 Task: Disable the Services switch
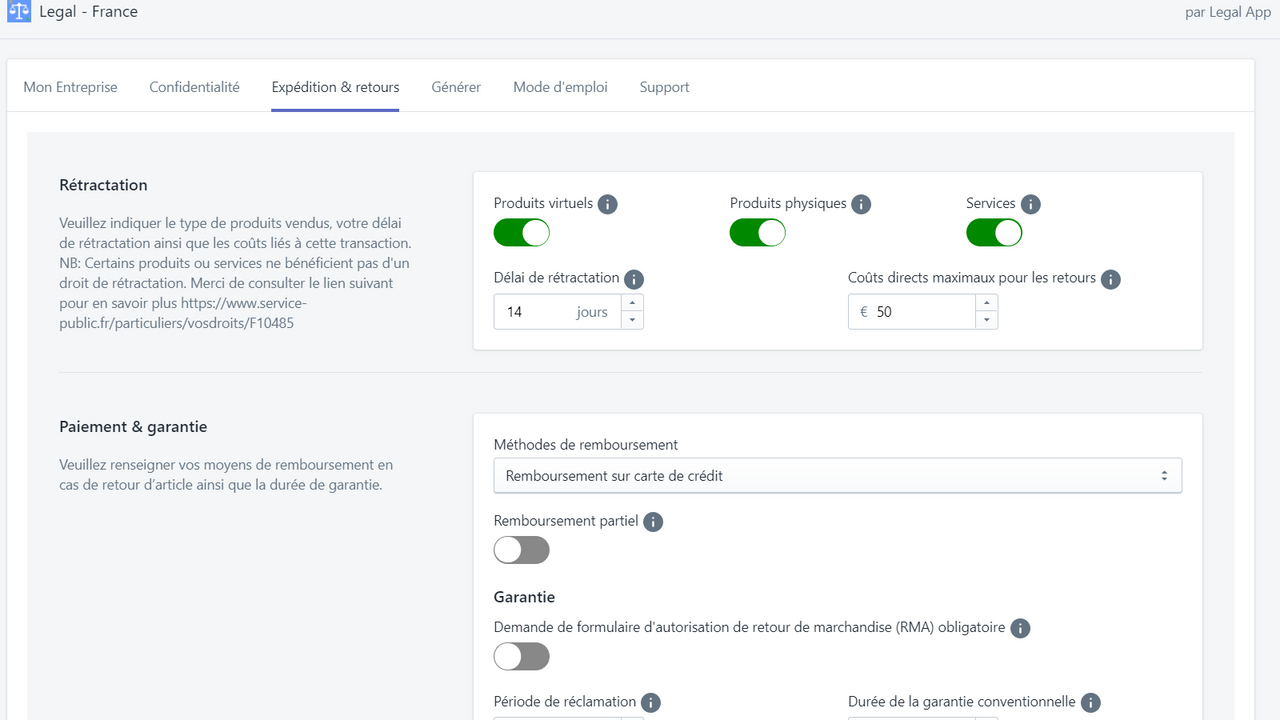click(994, 233)
